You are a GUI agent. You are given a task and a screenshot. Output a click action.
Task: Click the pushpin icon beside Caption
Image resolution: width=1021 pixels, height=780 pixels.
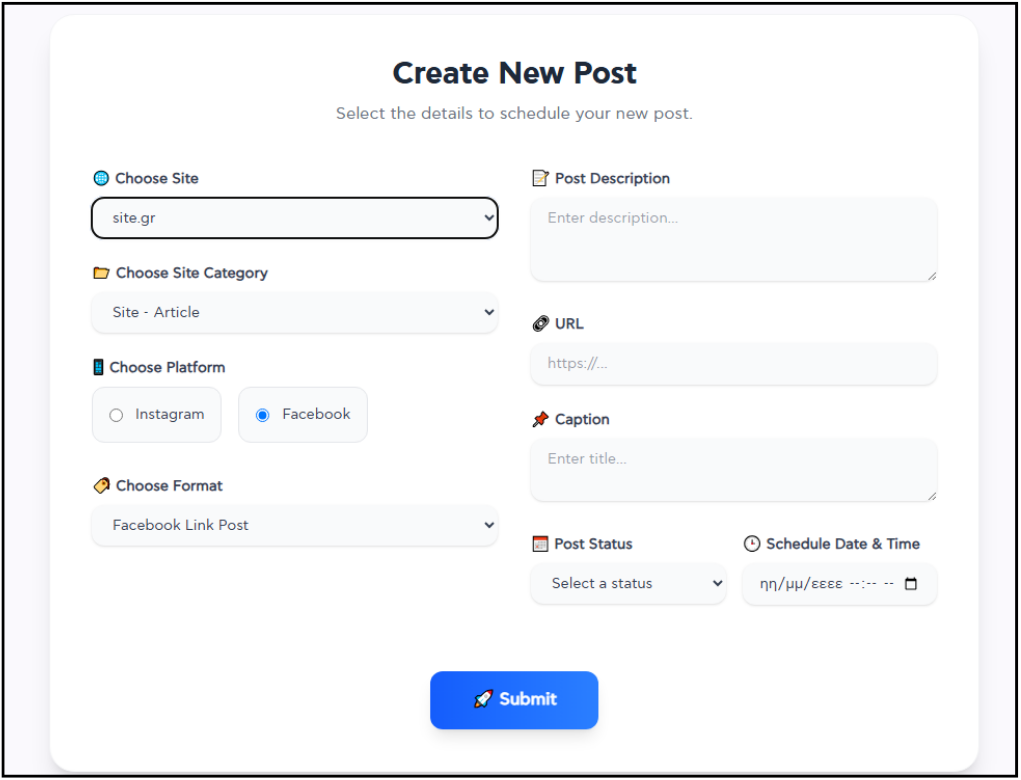pos(540,420)
